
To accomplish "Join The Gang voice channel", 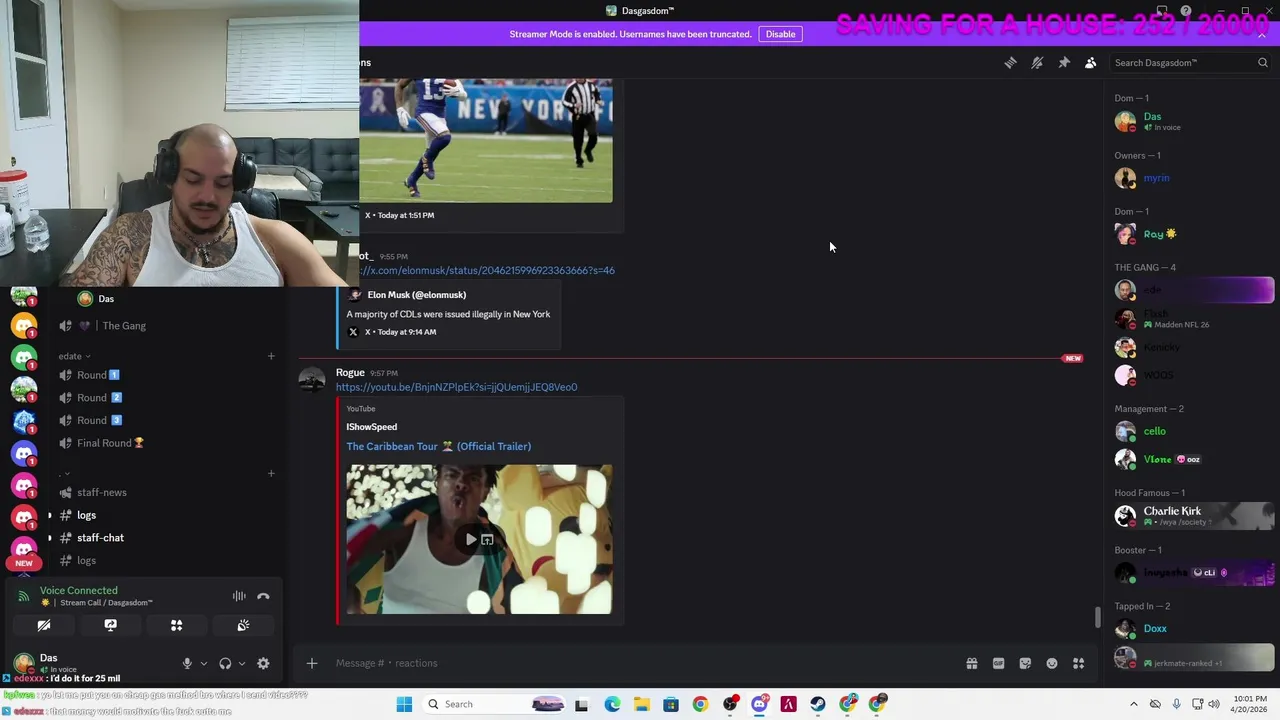I will click(x=124, y=326).
